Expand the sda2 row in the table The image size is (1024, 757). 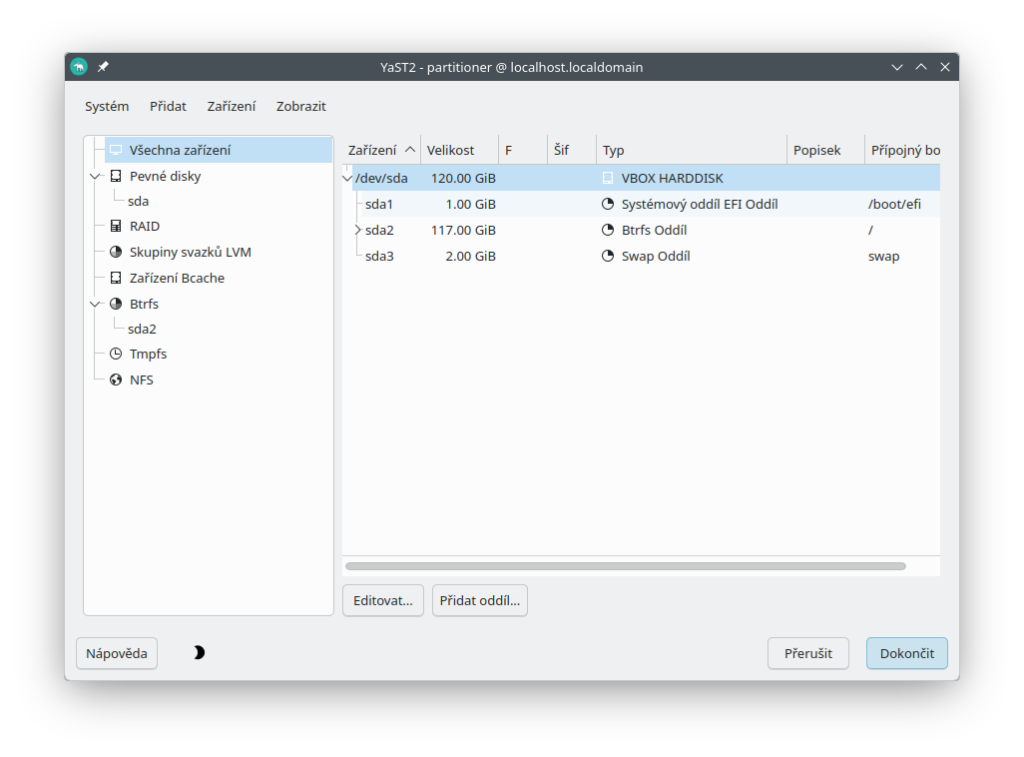click(358, 230)
